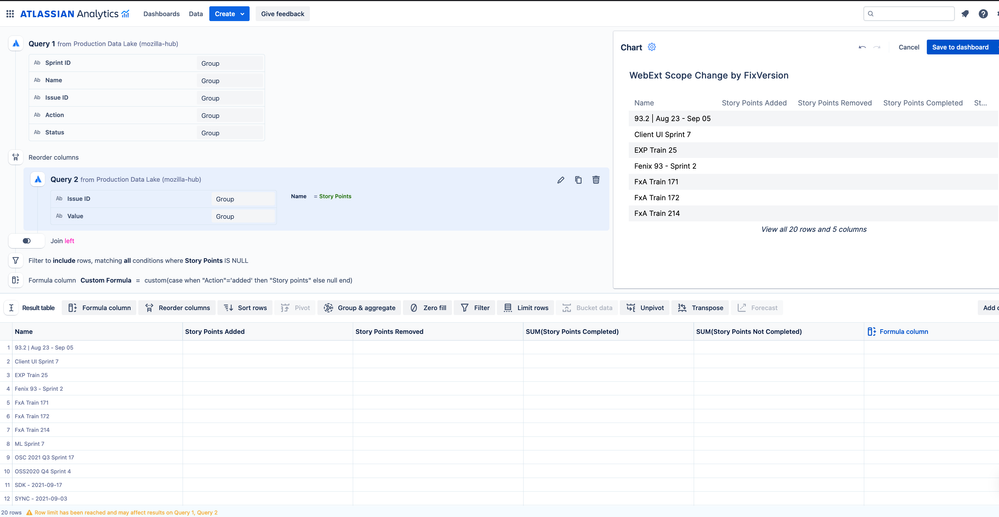Image resolution: width=999 pixels, height=517 pixels.
Task: Open the app switcher grid icon
Action: tap(10, 13)
